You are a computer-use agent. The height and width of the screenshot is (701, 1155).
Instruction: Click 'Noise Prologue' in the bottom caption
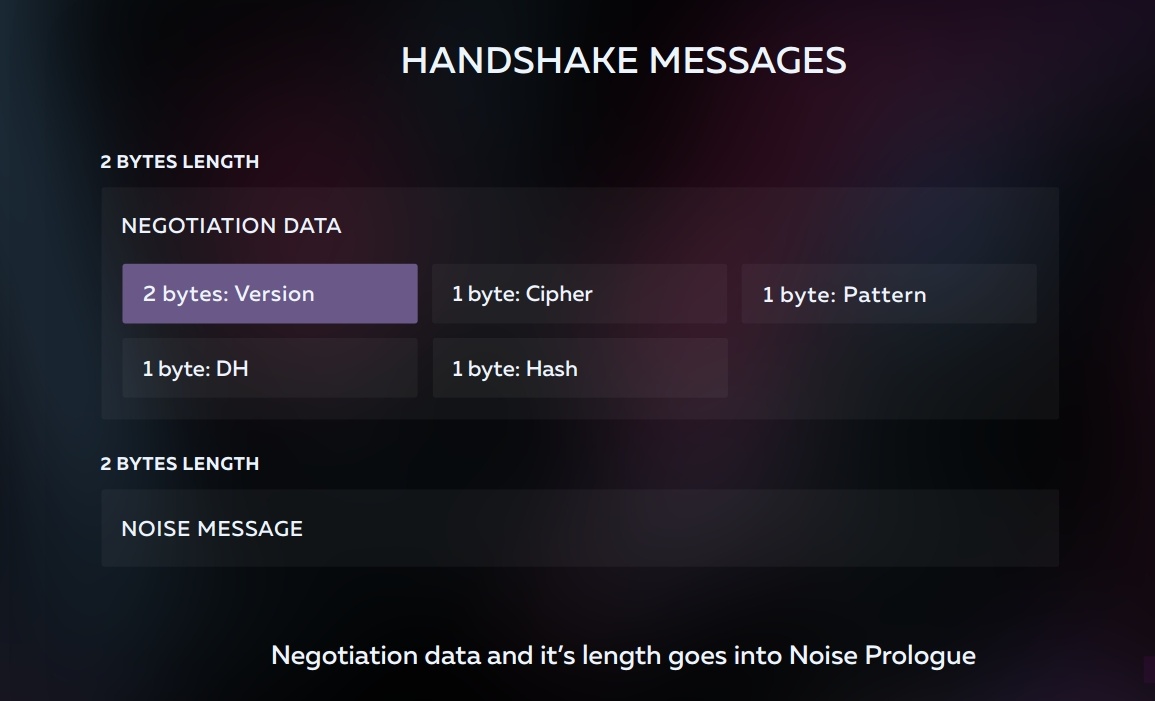[882, 655]
